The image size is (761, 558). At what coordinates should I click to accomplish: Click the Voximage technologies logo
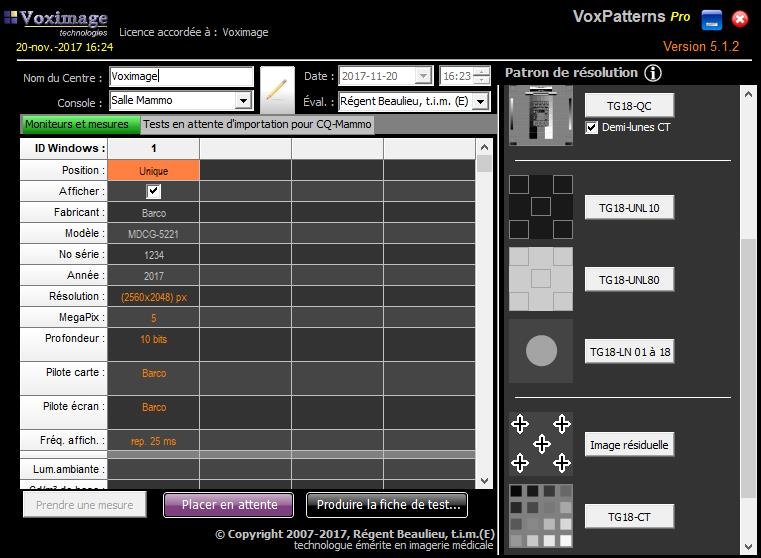point(56,23)
